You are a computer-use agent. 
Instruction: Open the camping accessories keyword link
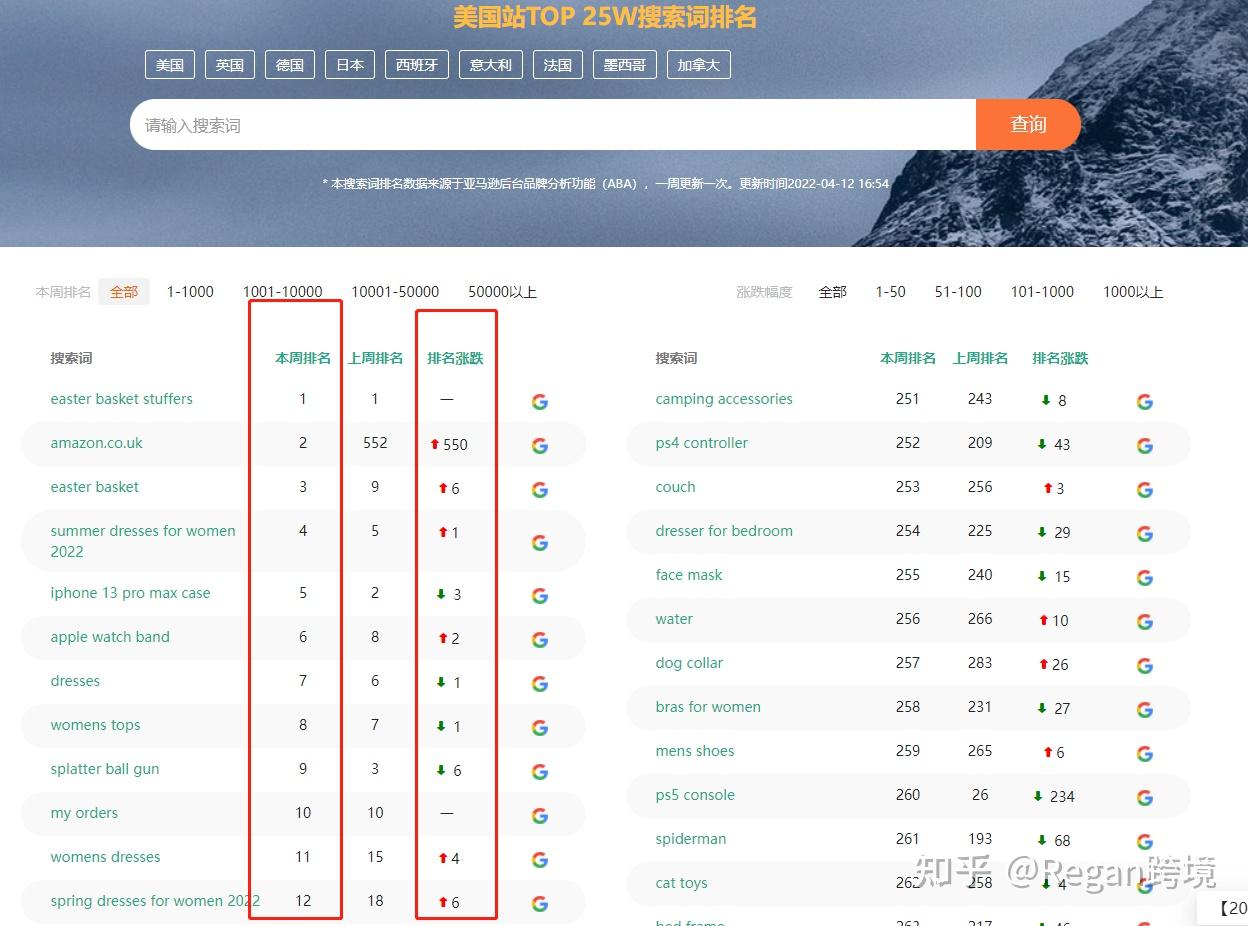pos(724,399)
